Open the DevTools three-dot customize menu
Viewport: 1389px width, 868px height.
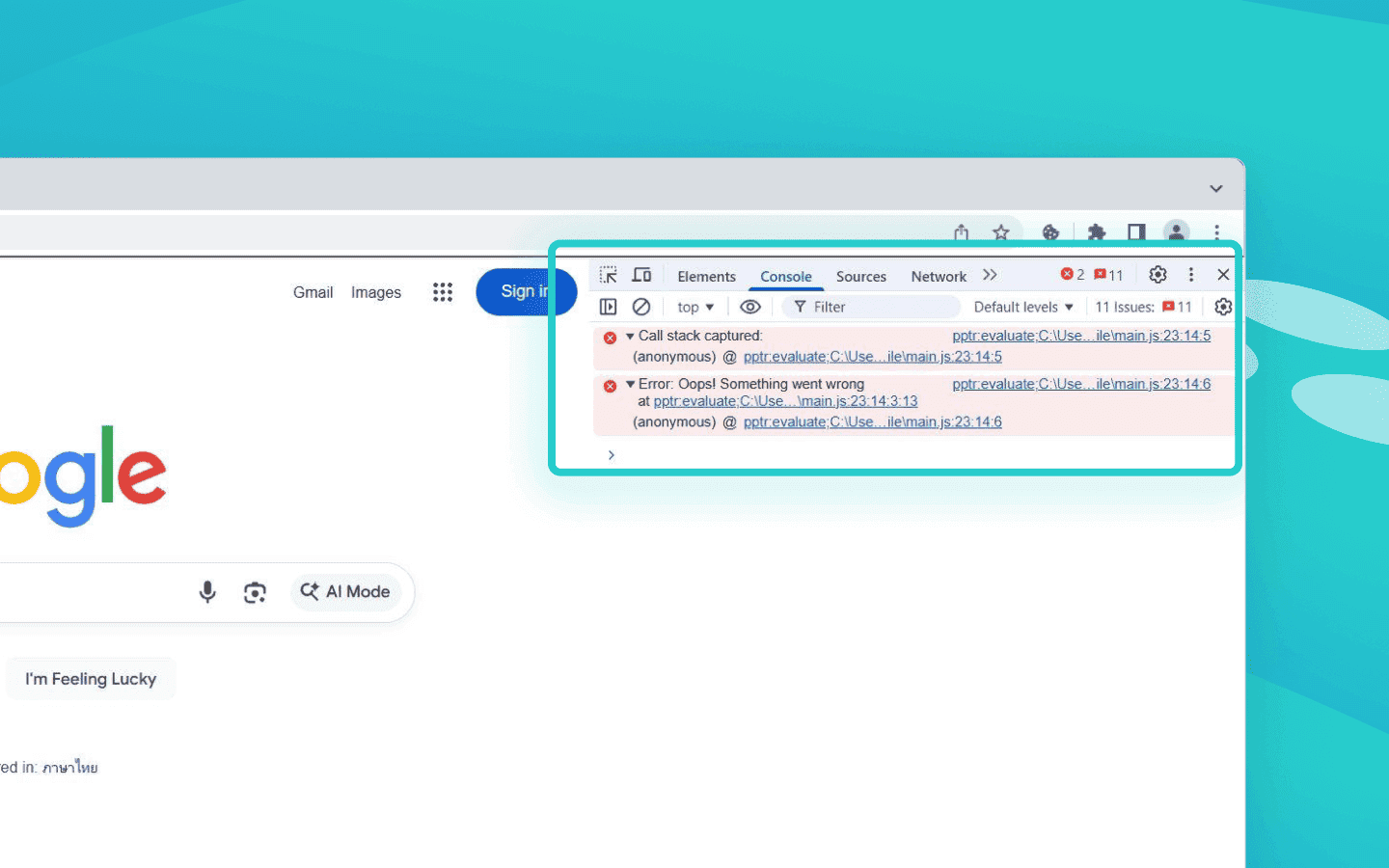click(1191, 275)
